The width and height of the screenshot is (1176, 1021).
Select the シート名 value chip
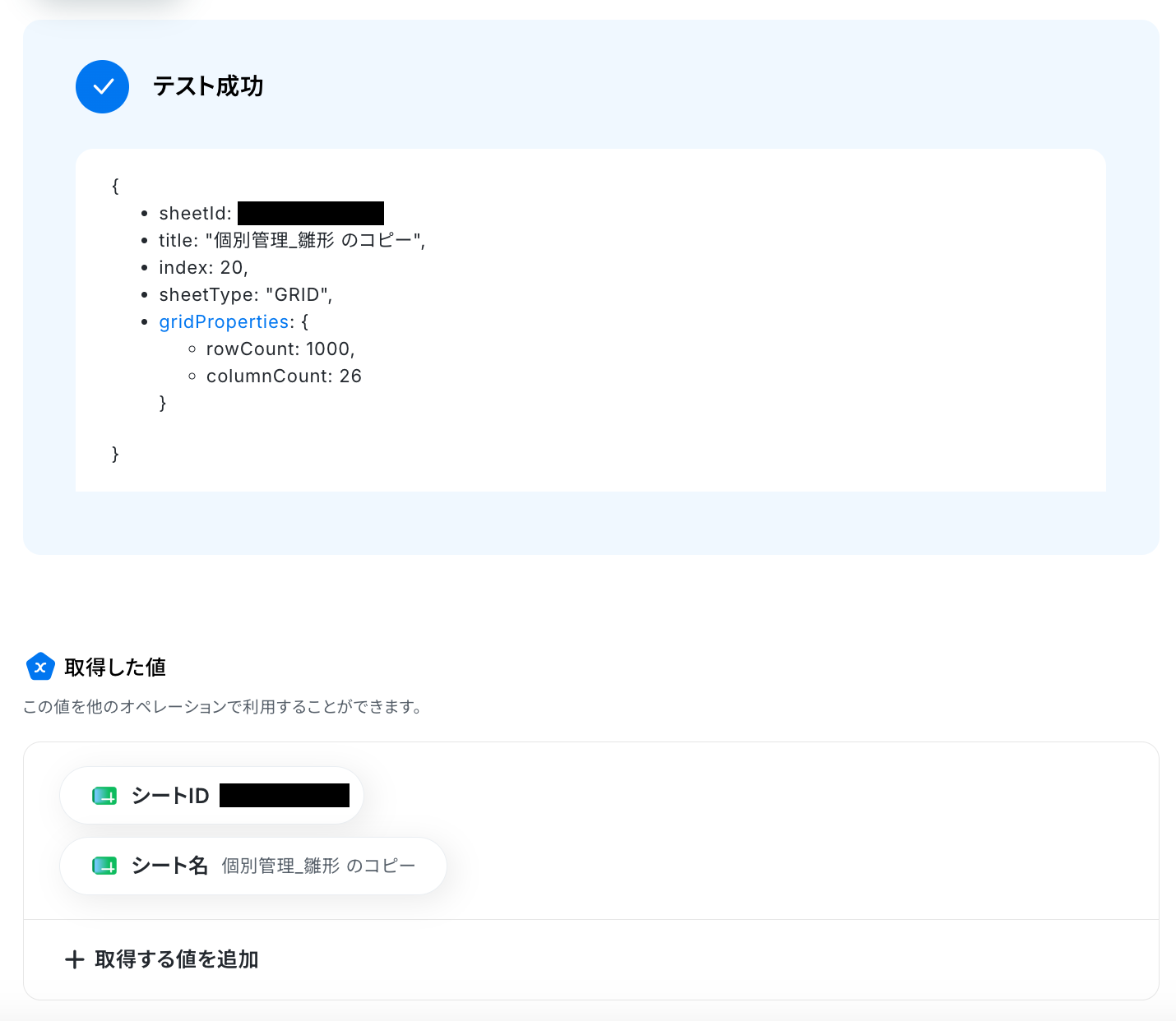(x=253, y=866)
